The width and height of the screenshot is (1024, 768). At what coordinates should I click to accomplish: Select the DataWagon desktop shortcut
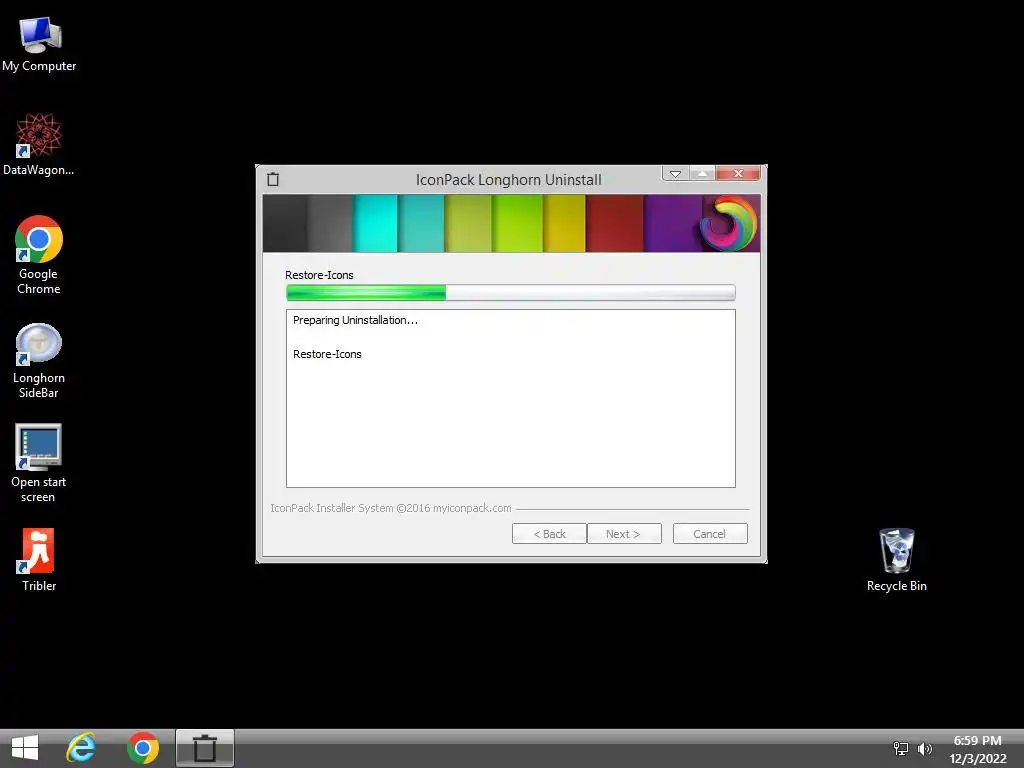(39, 144)
